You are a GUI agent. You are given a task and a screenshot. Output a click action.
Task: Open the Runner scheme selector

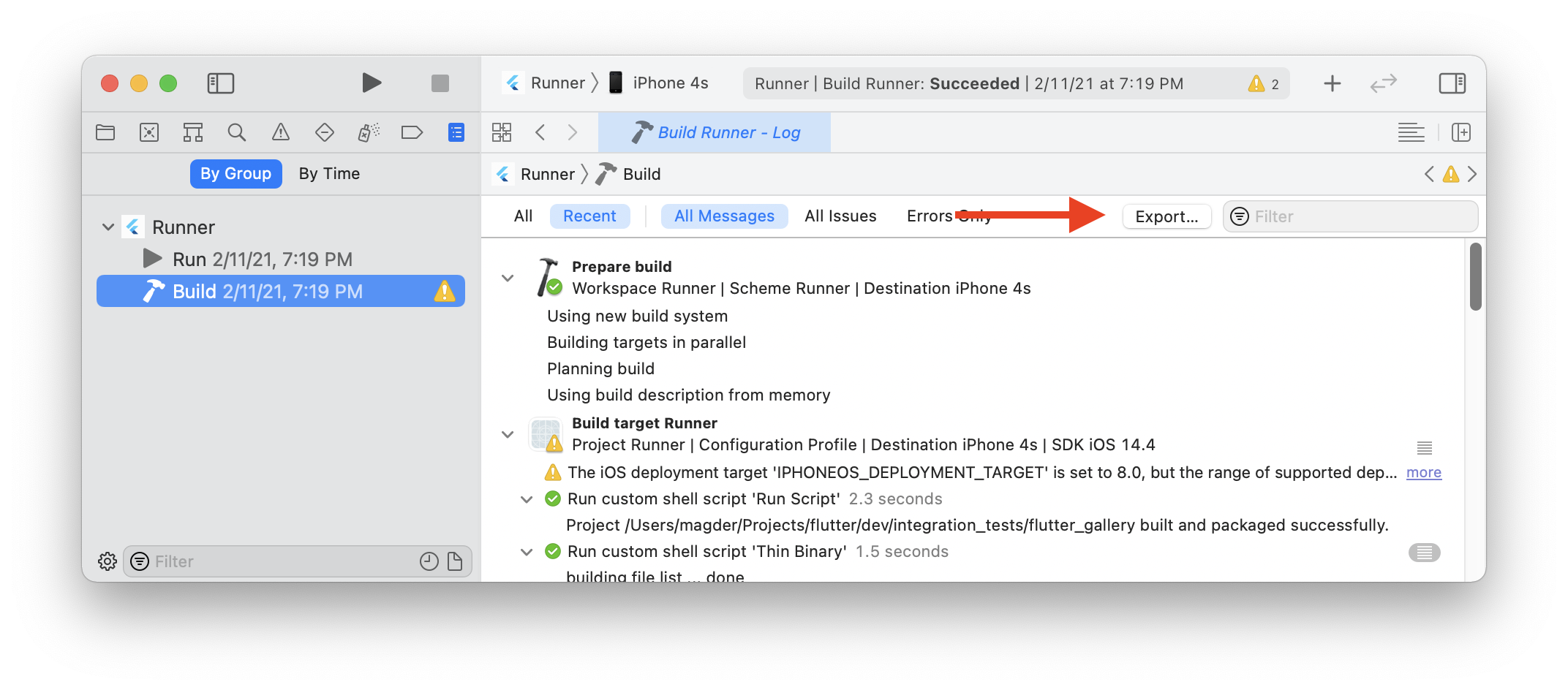[x=545, y=83]
